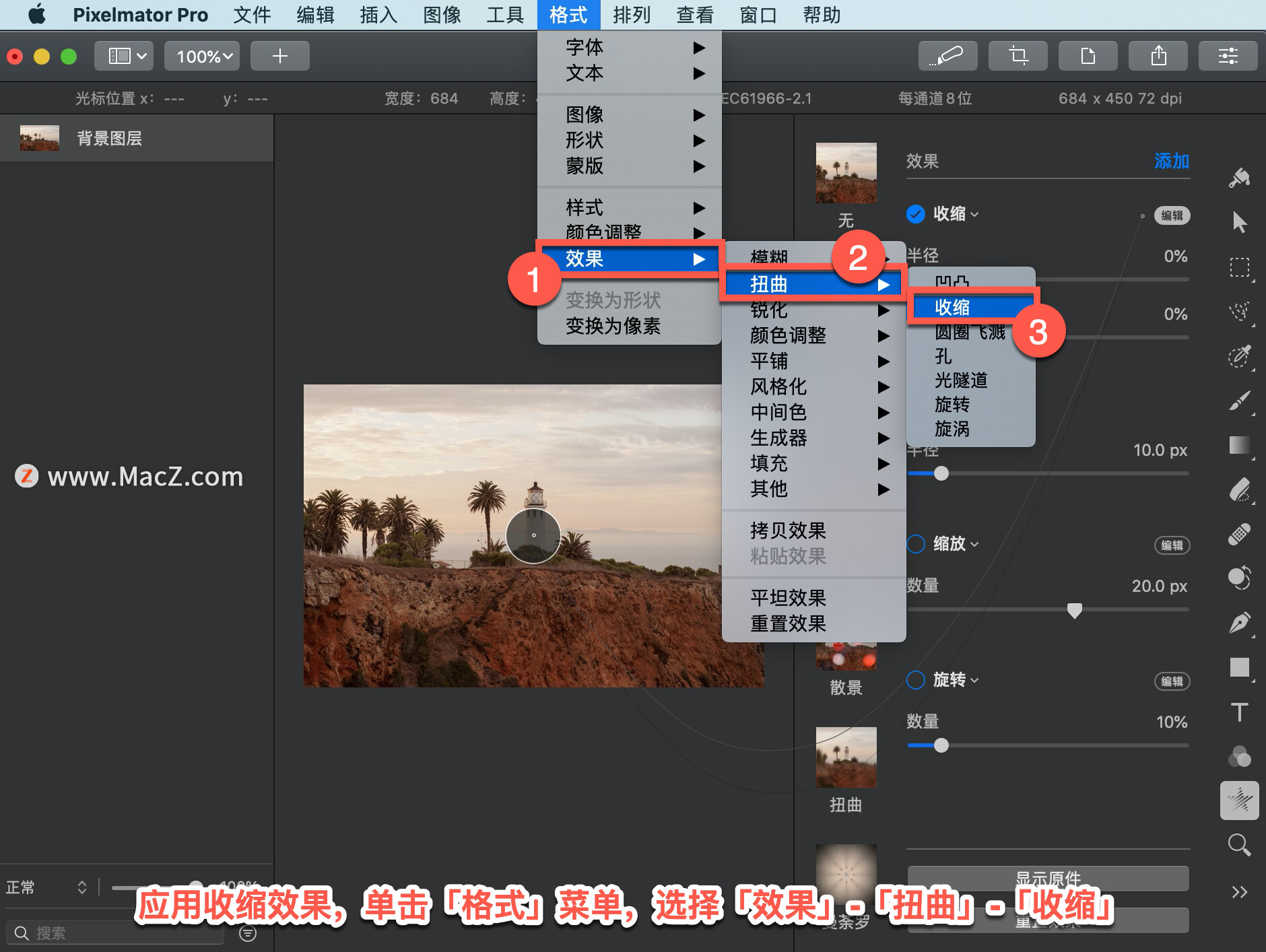
Task: Select the Pen tool
Action: [x=1239, y=623]
